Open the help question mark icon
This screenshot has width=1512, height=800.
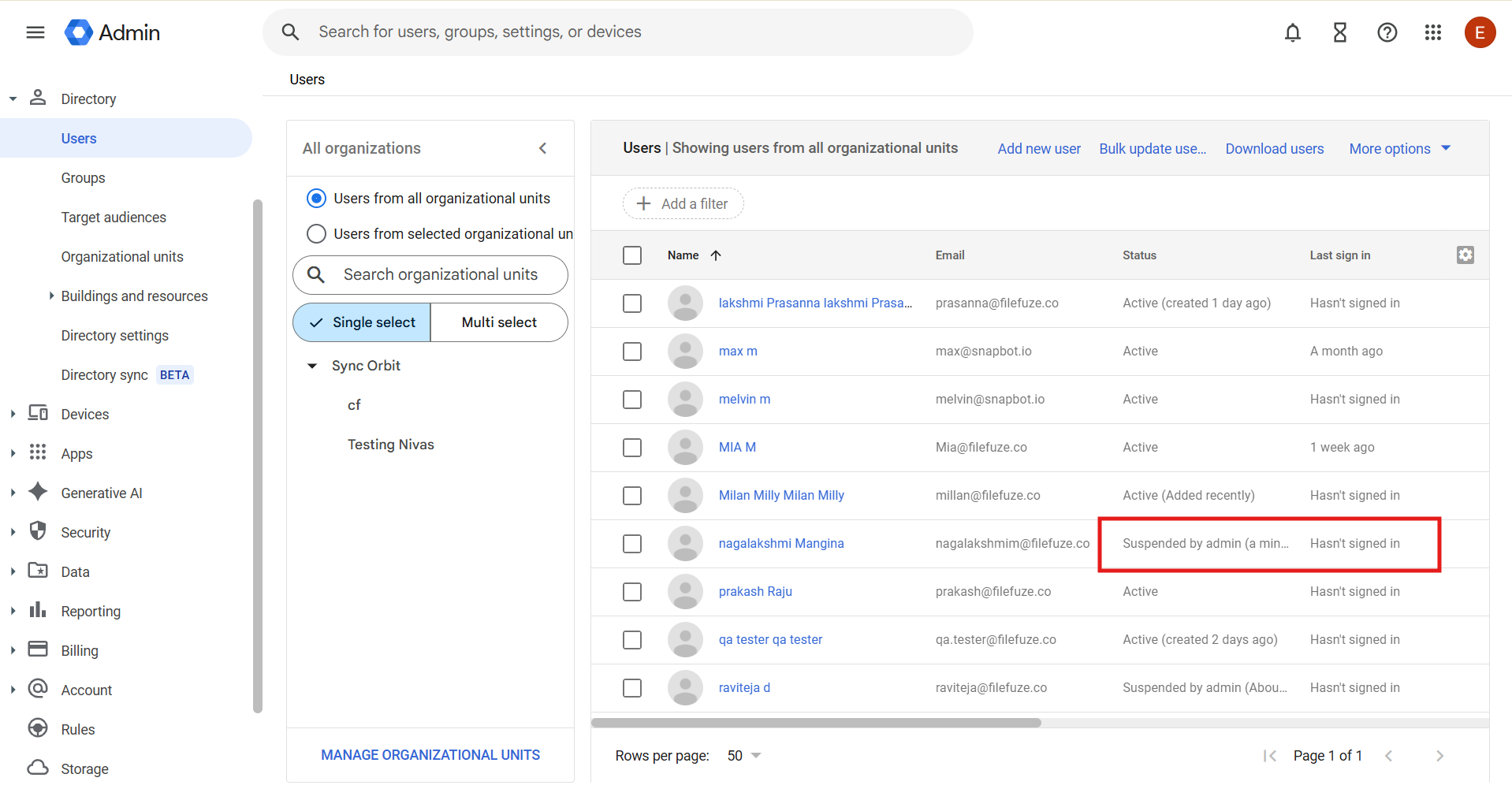click(x=1387, y=32)
